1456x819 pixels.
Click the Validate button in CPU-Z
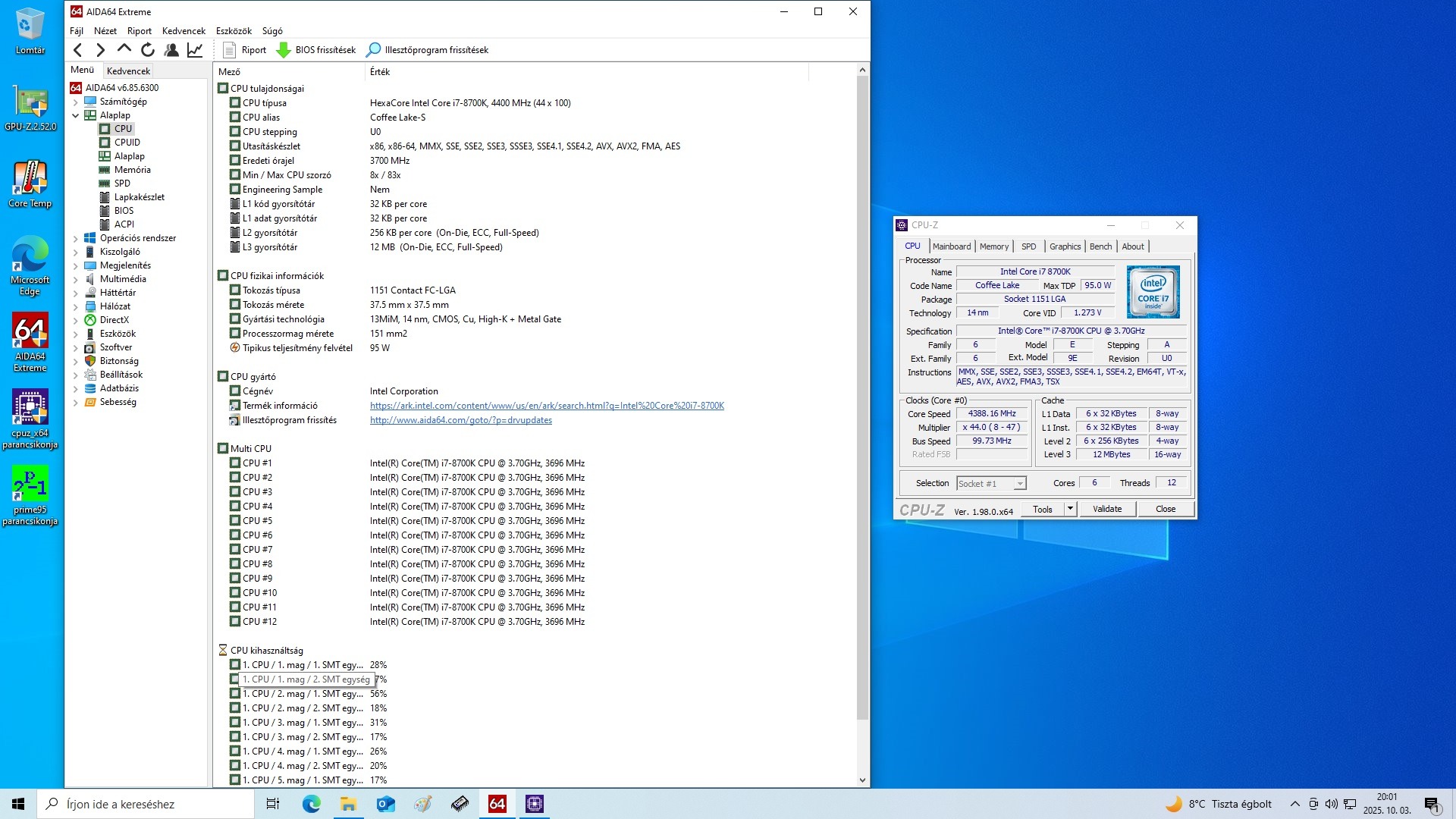click(1106, 509)
